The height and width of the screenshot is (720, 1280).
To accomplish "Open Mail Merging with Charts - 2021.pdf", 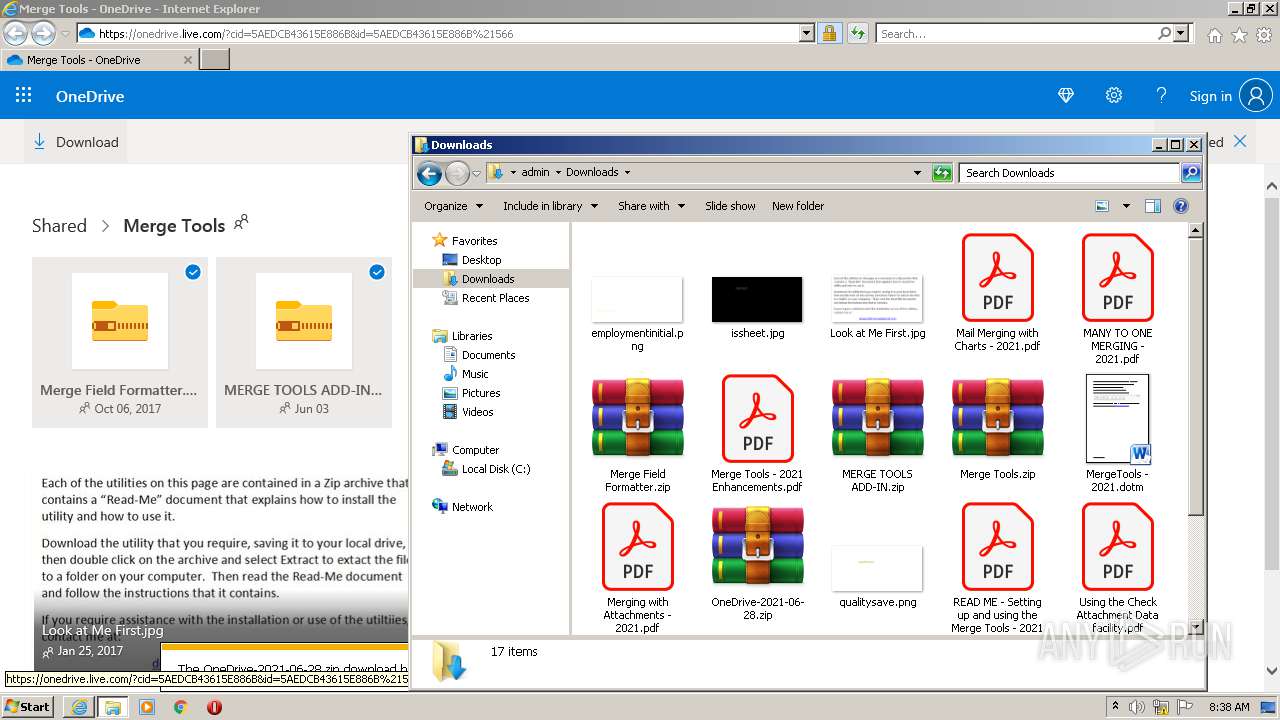I will point(998,278).
